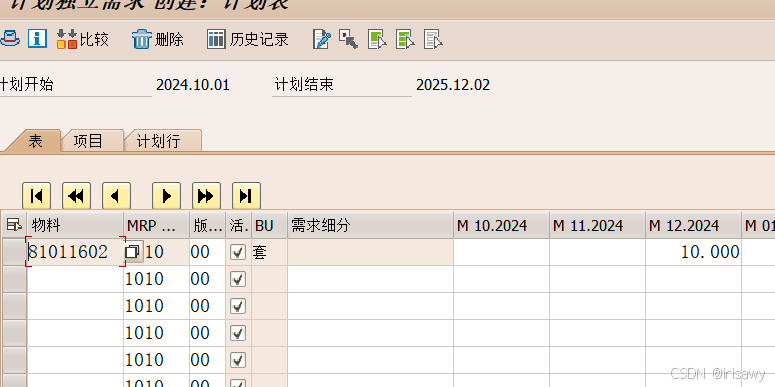
Task: Click the 需求细分 column header
Action: (x=371, y=226)
